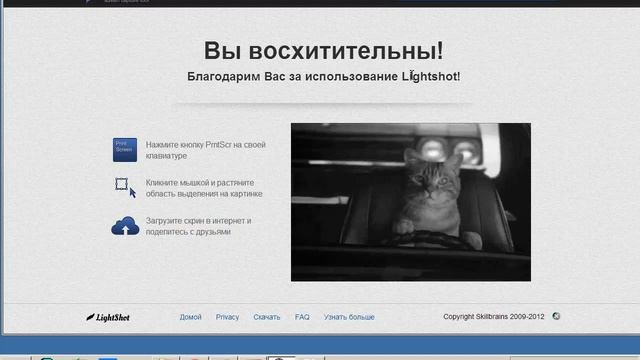
Task: Click the text Нажмите кнопку PrntScr на своей клавиатуре
Action: click(x=206, y=150)
